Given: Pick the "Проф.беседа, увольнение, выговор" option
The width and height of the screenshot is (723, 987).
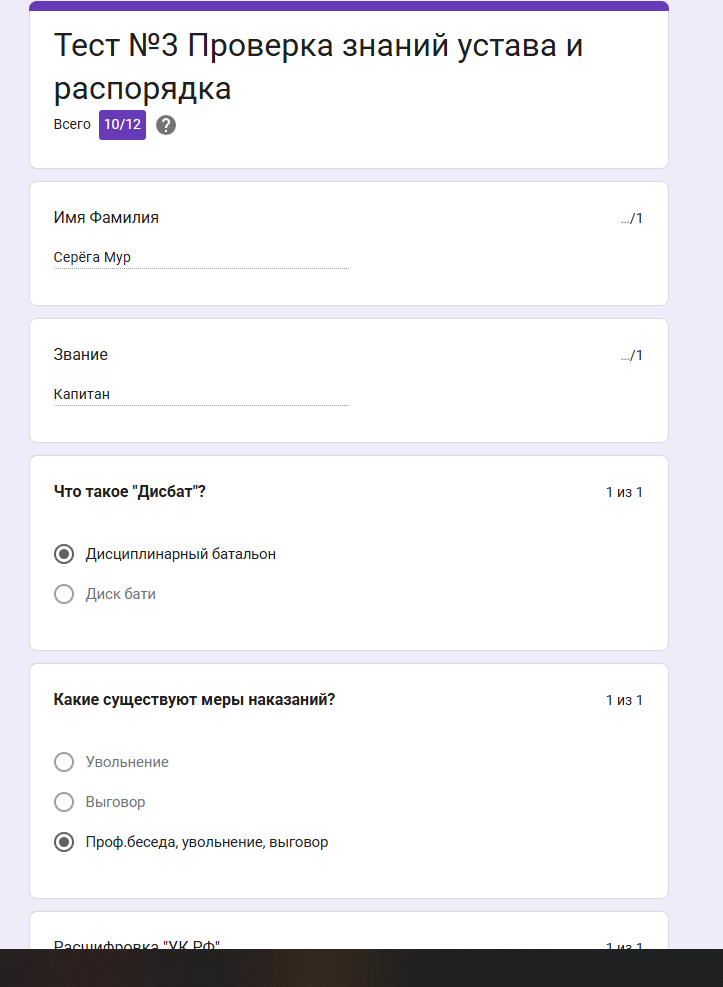Looking at the screenshot, I should tap(64, 842).
